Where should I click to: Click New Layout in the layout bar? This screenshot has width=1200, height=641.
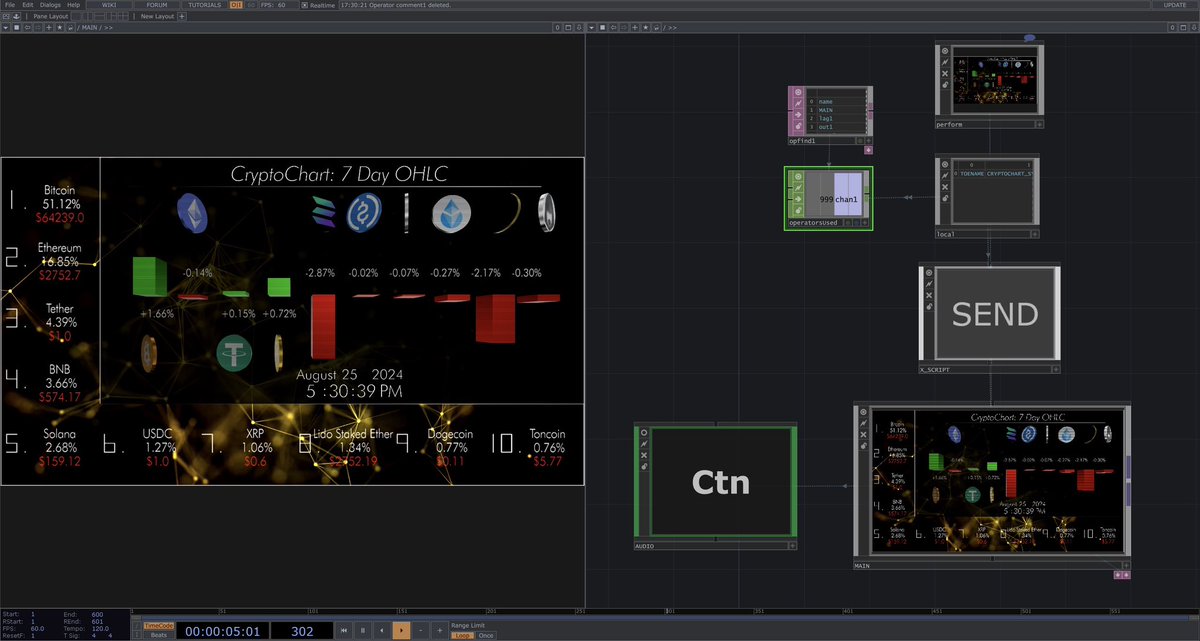157,16
